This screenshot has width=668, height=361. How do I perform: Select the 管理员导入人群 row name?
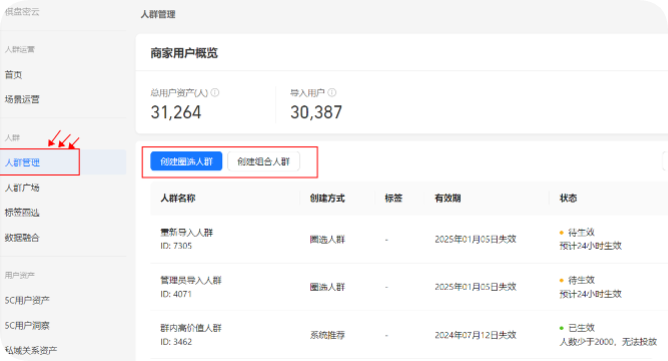click(x=191, y=280)
